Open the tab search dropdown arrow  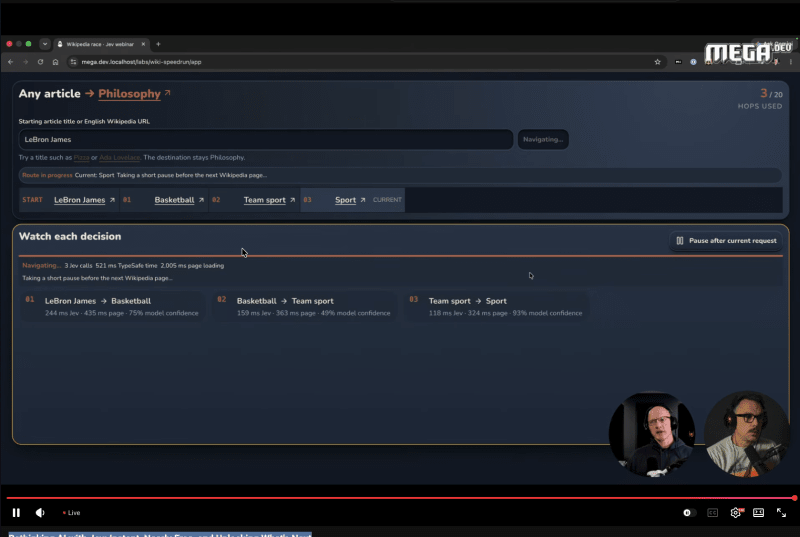45,44
